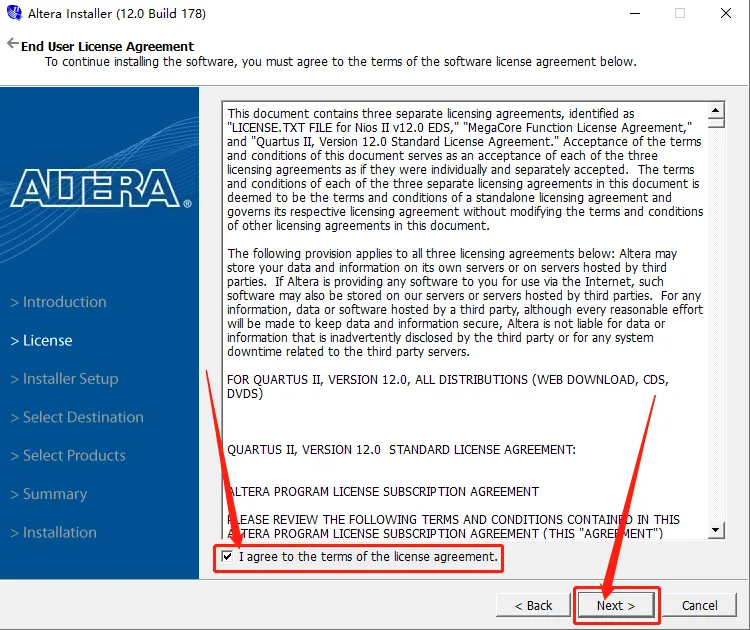Click the Altera Installer title bar icon
Screen dimensions: 750x630
pyautogui.click(x=14, y=13)
